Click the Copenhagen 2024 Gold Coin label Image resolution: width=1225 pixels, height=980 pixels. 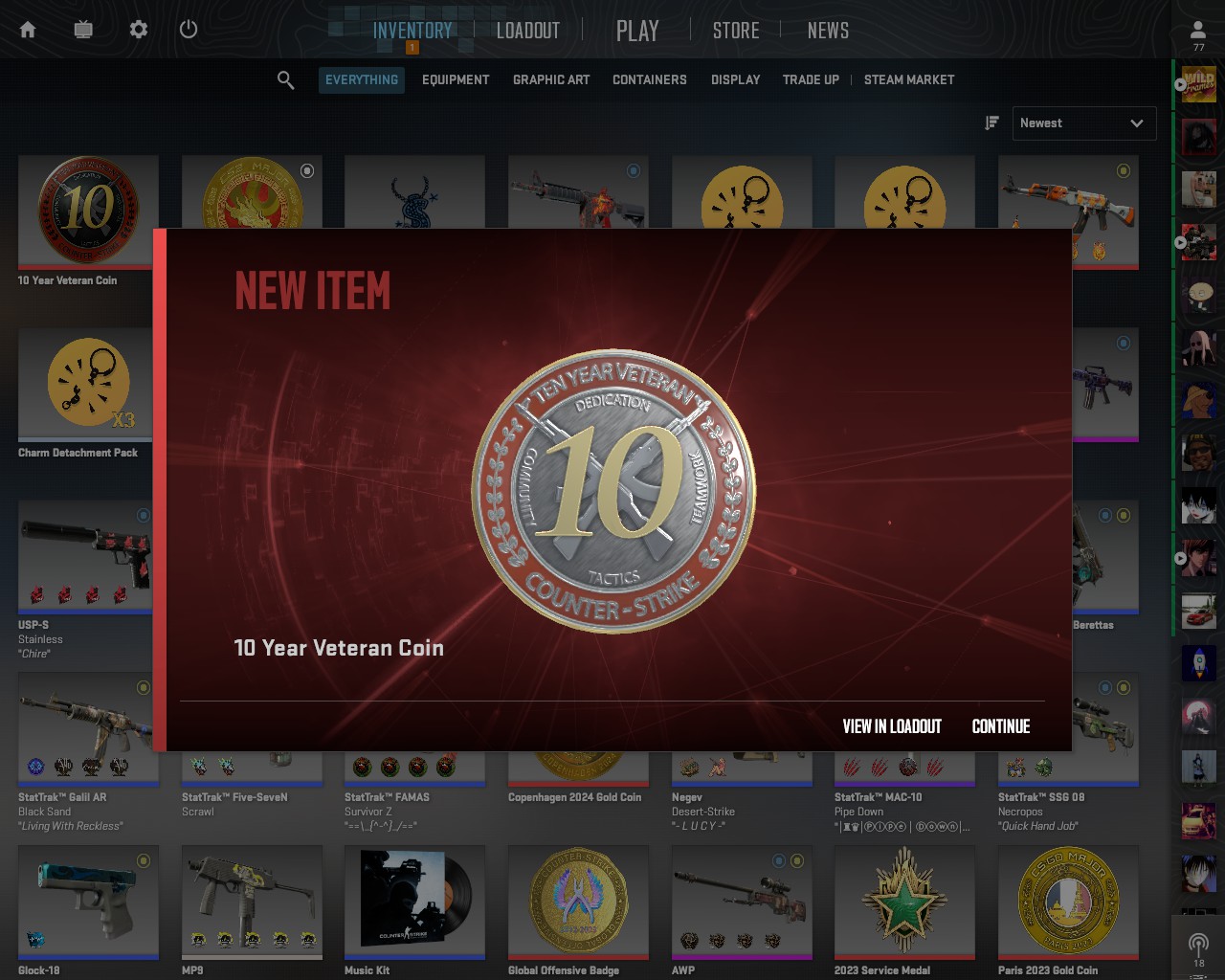[x=574, y=797]
